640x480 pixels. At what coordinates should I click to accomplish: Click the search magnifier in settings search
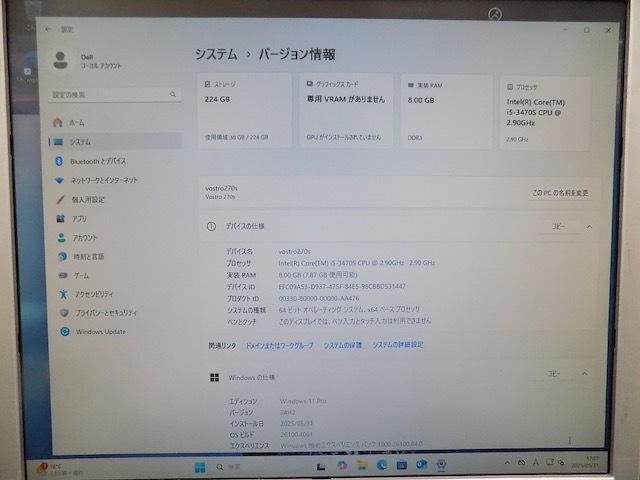tap(173, 94)
